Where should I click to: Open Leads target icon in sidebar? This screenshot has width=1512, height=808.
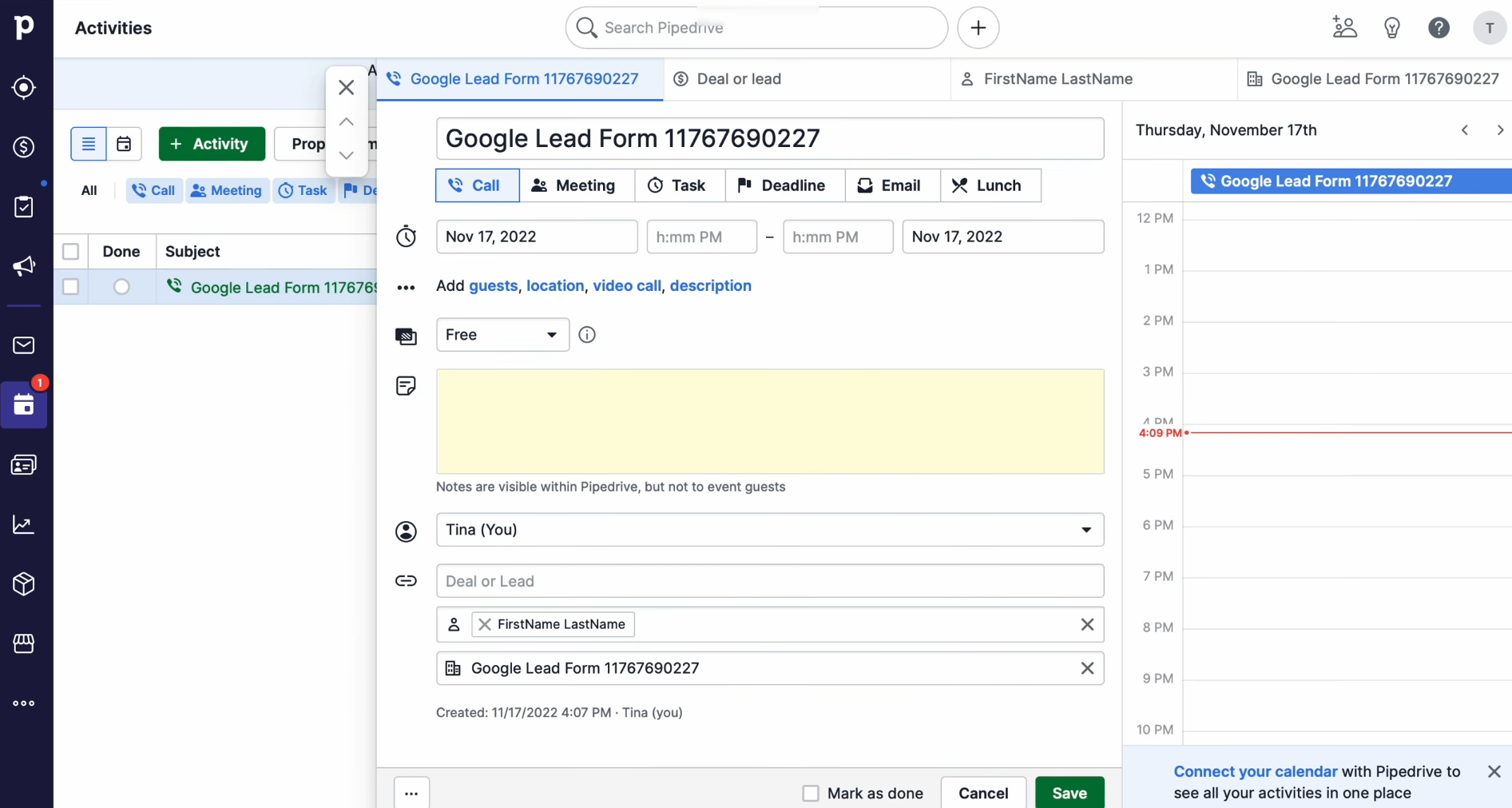coord(24,87)
